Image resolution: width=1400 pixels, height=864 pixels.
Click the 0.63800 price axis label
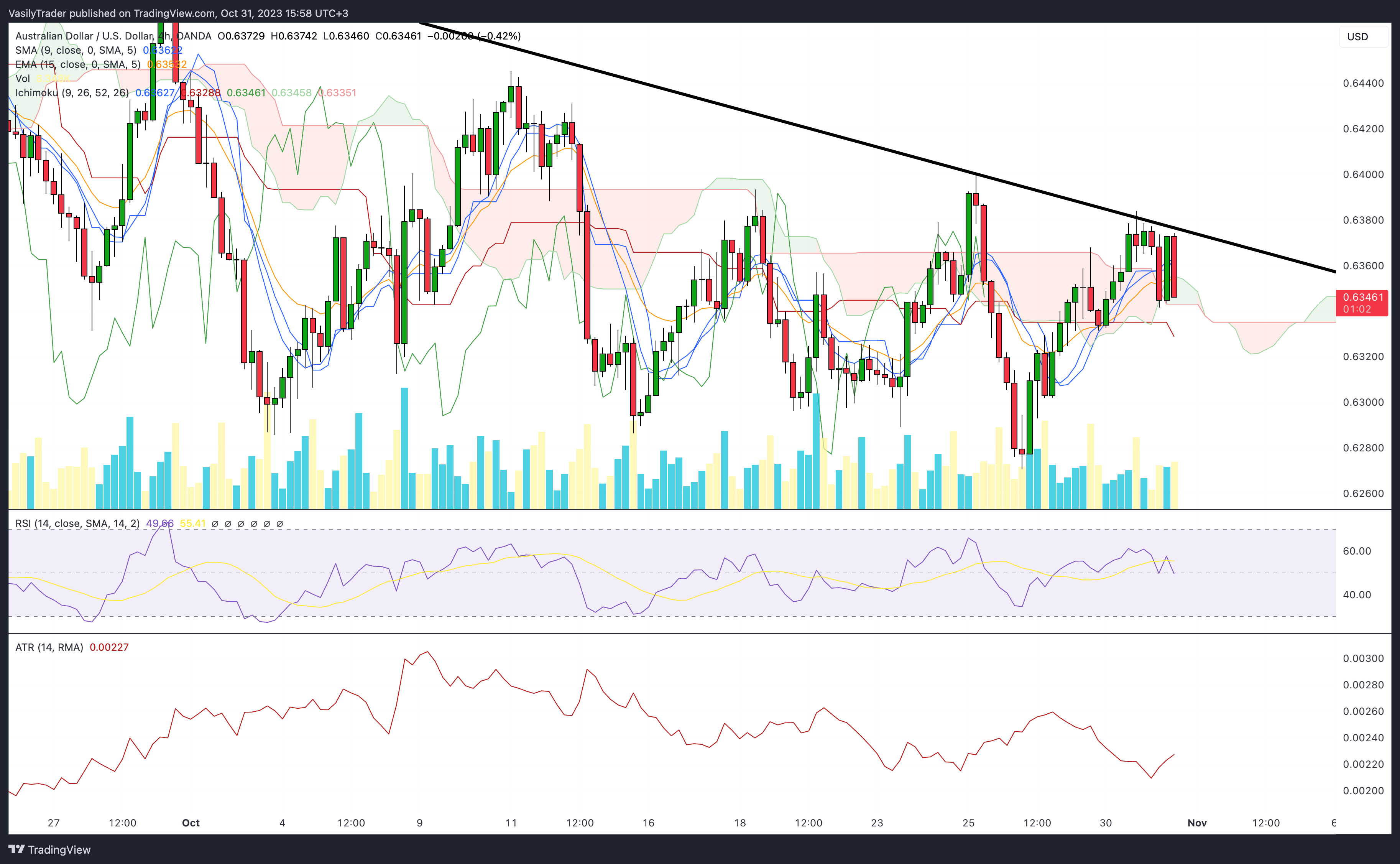tap(1364, 221)
